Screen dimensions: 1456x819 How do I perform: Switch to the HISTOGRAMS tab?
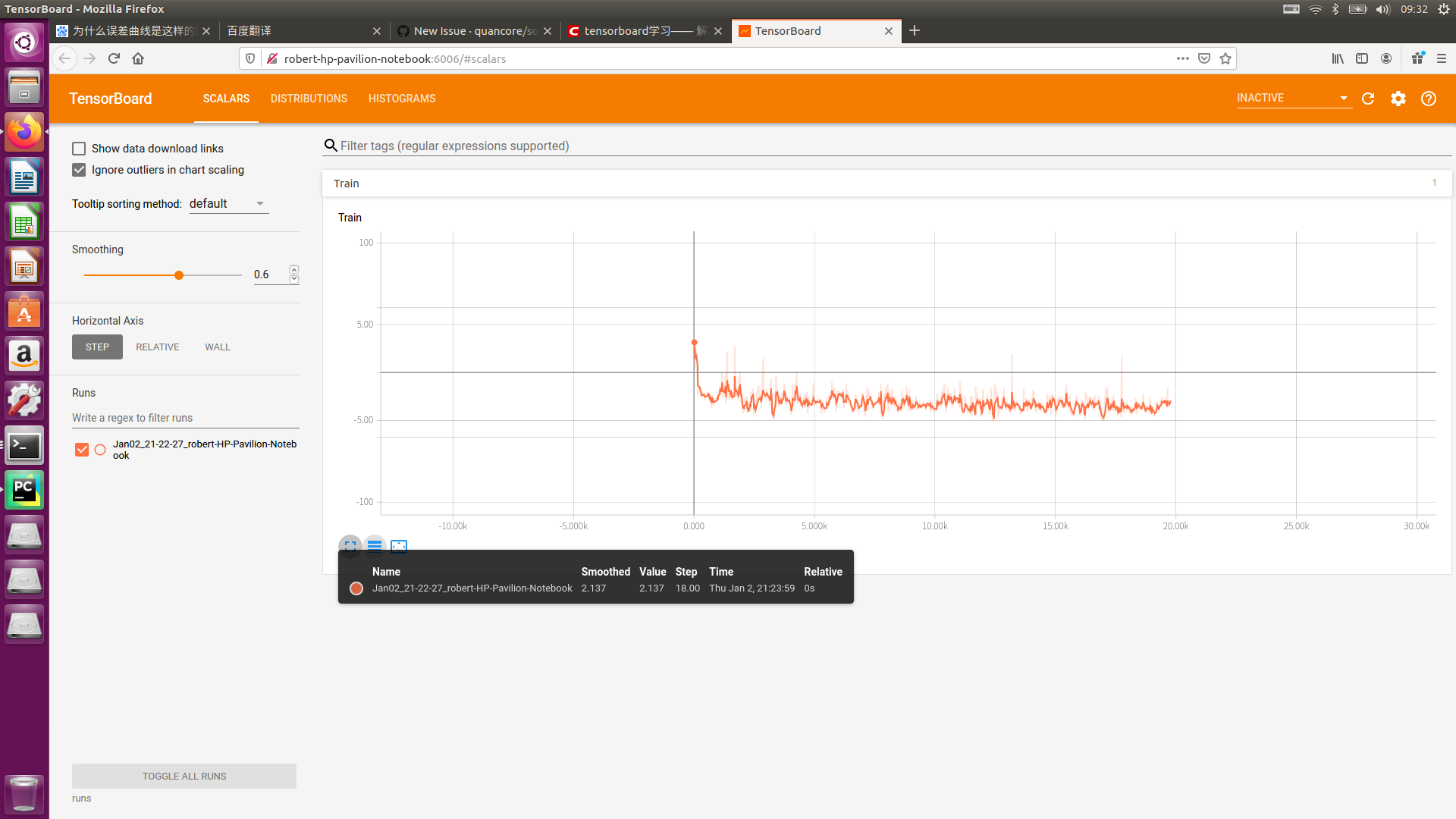click(x=401, y=99)
